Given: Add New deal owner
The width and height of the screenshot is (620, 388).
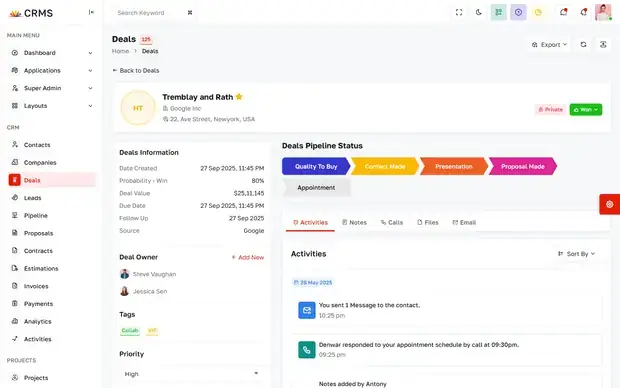Looking at the screenshot, I should coord(248,257).
